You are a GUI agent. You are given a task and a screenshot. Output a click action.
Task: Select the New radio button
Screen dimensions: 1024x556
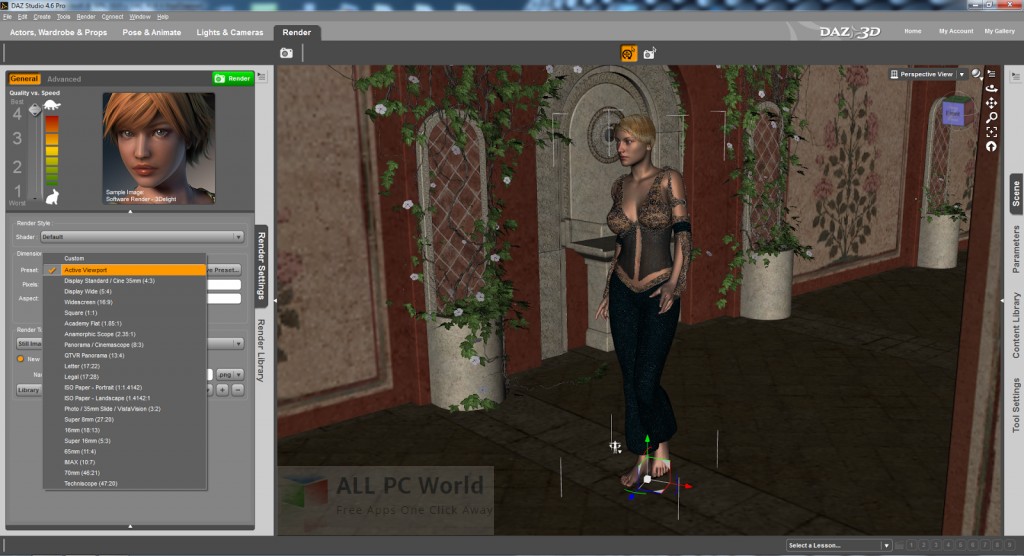coord(20,359)
